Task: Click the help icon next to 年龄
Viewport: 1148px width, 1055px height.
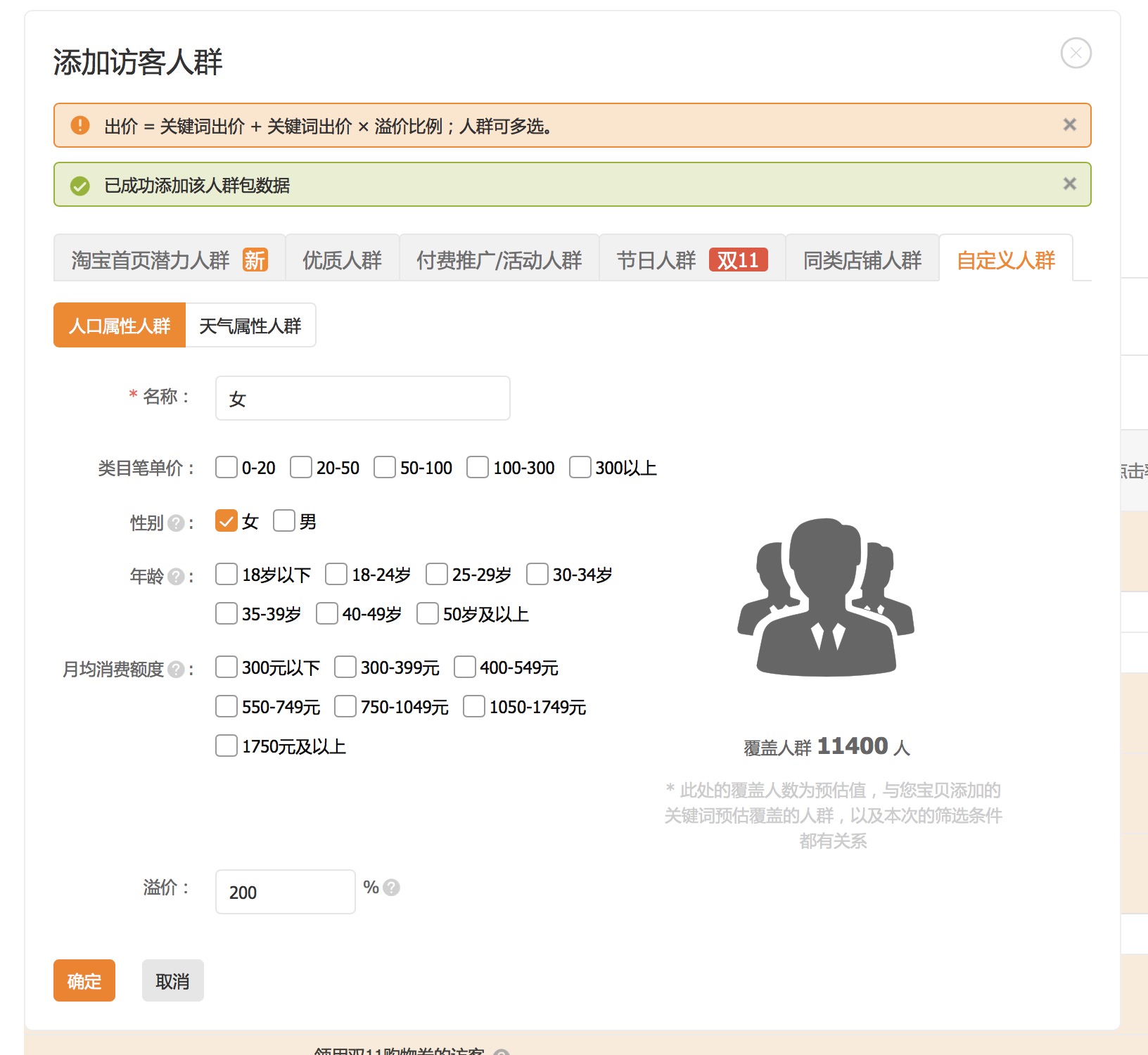Action: pyautogui.click(x=175, y=577)
